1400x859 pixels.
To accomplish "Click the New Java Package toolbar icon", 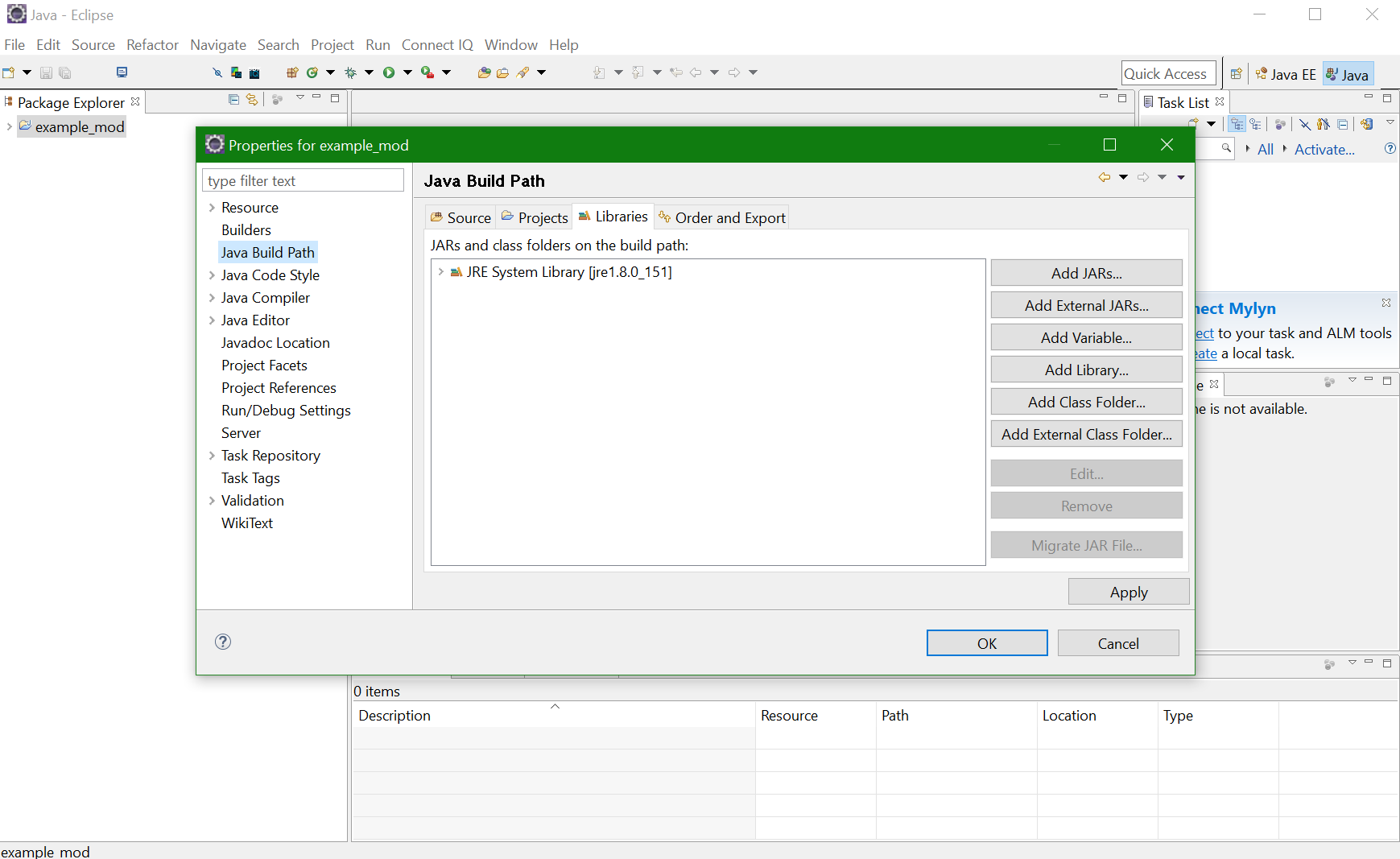I will pyautogui.click(x=292, y=72).
